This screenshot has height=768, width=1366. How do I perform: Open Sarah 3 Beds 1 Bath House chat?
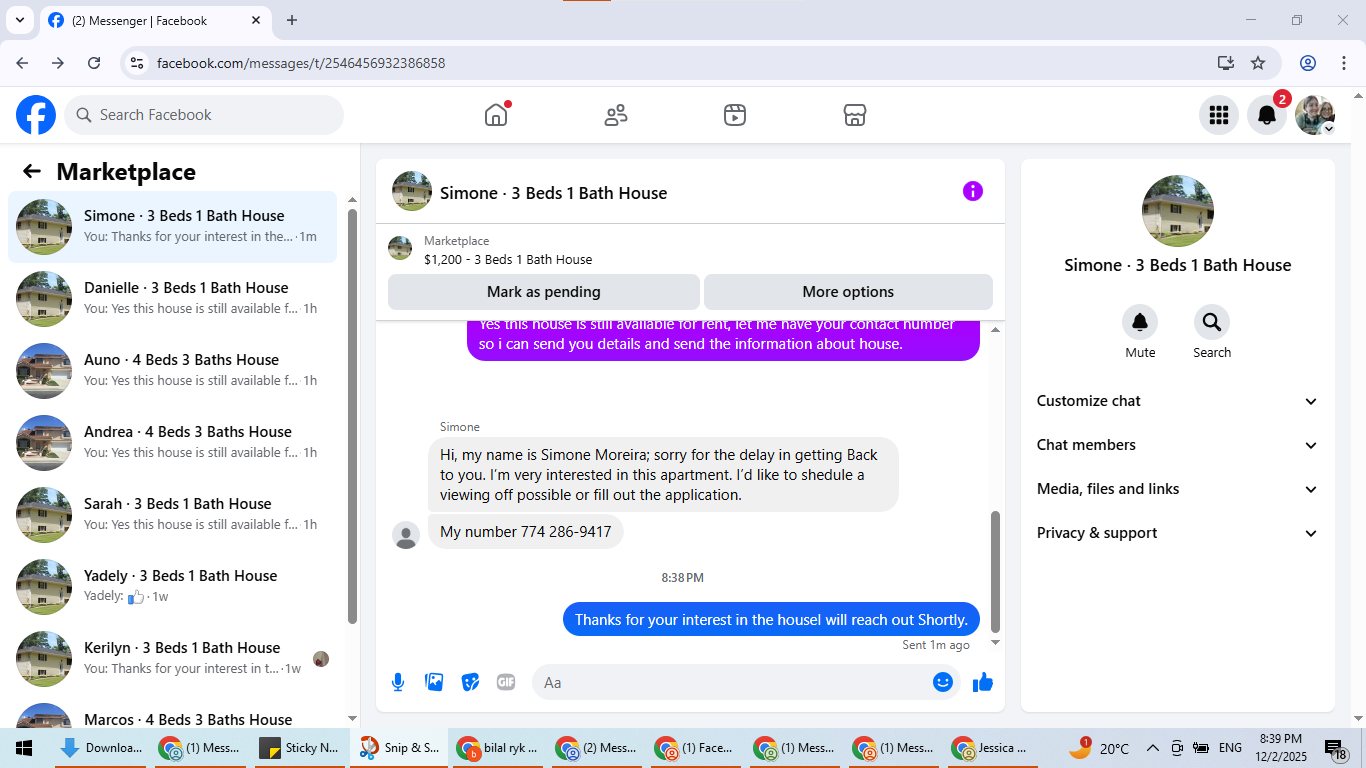[172, 515]
